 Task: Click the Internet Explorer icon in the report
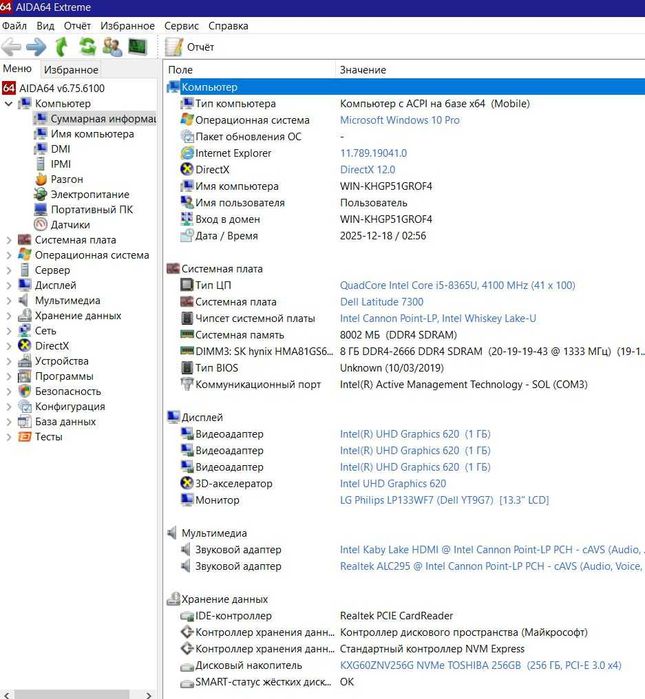tap(187, 153)
